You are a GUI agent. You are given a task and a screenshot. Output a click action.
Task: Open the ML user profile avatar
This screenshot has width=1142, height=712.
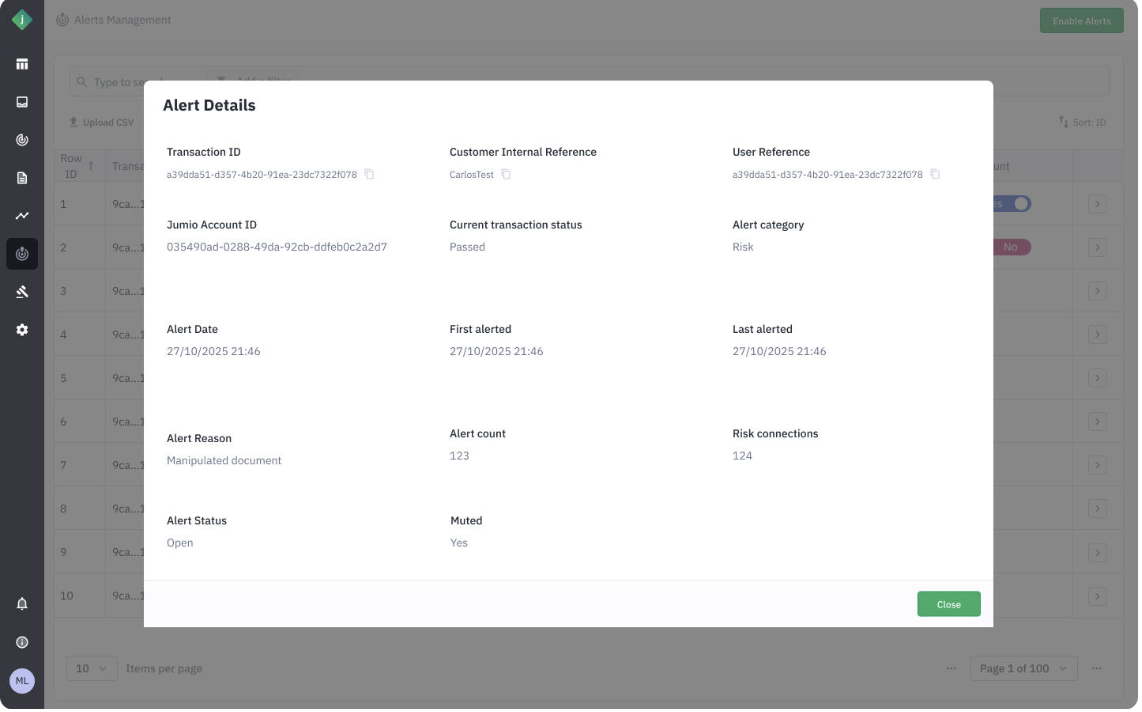[22, 682]
